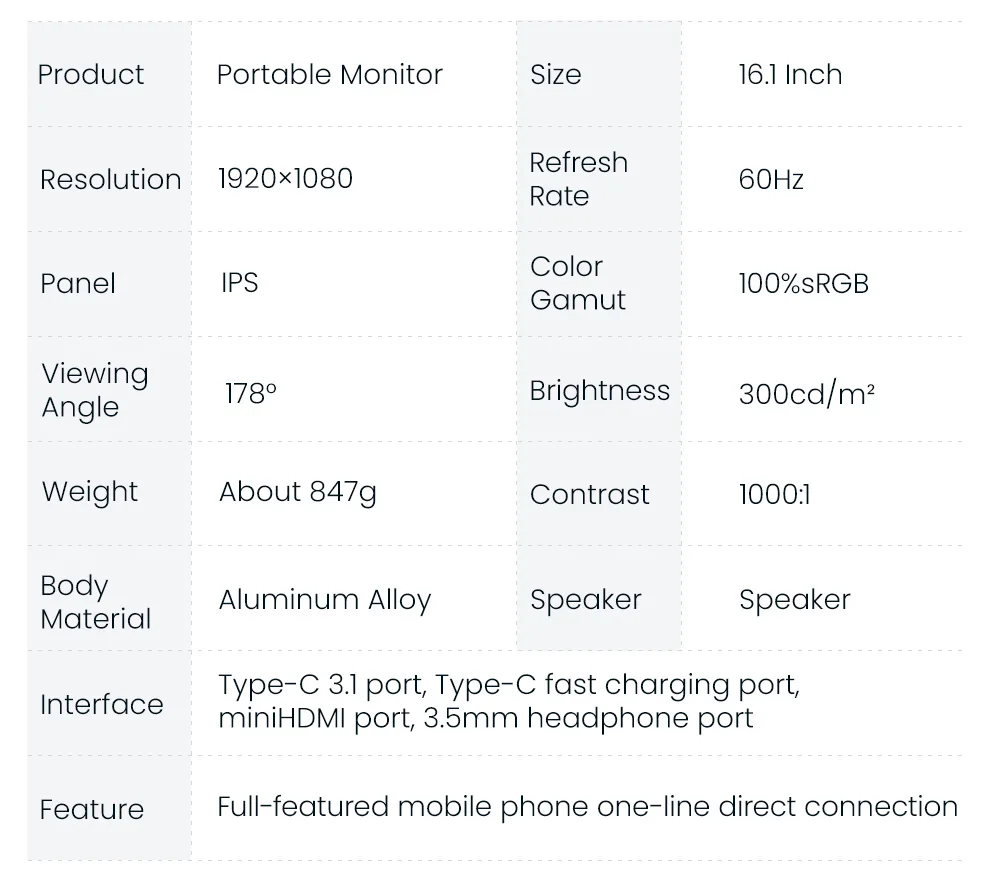Select the 'Viewing Angle' label cell
The height and width of the screenshot is (890, 990).
[95, 390]
